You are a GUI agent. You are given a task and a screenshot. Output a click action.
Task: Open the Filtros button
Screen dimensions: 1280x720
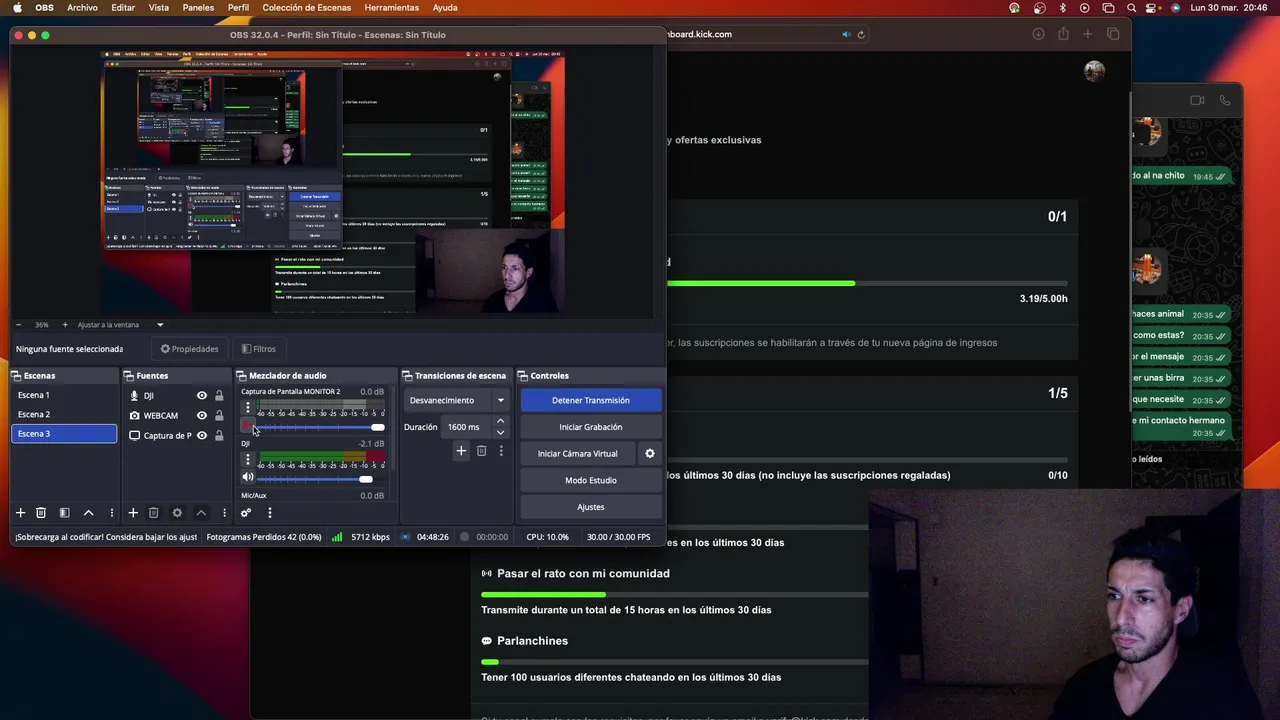click(x=258, y=349)
